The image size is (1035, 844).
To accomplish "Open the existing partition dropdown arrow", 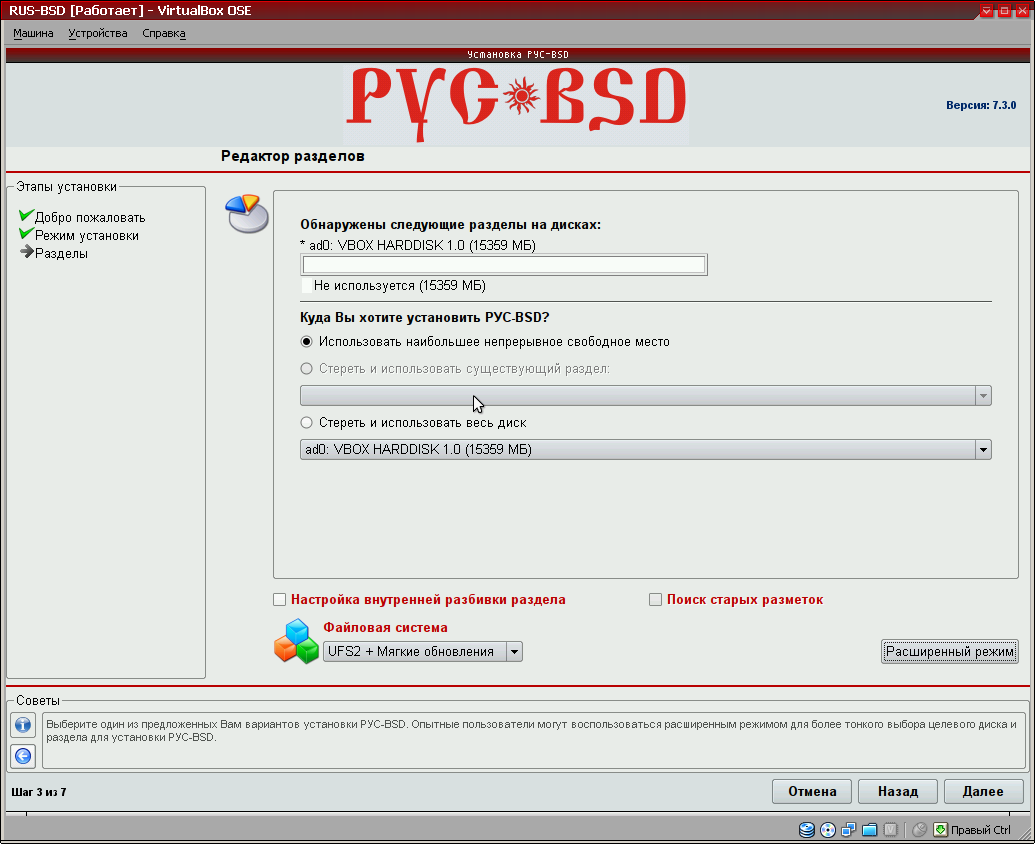I will [x=983, y=396].
